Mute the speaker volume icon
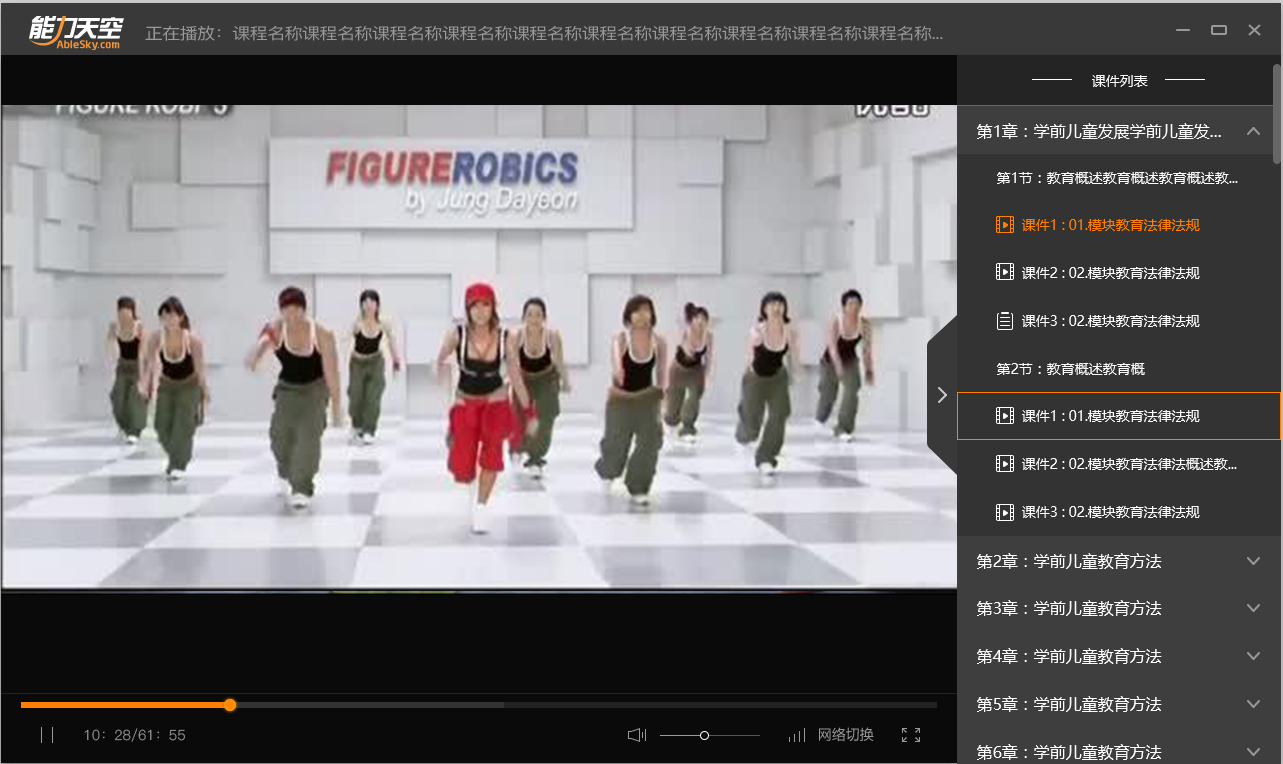The height and width of the screenshot is (764, 1283). click(637, 735)
